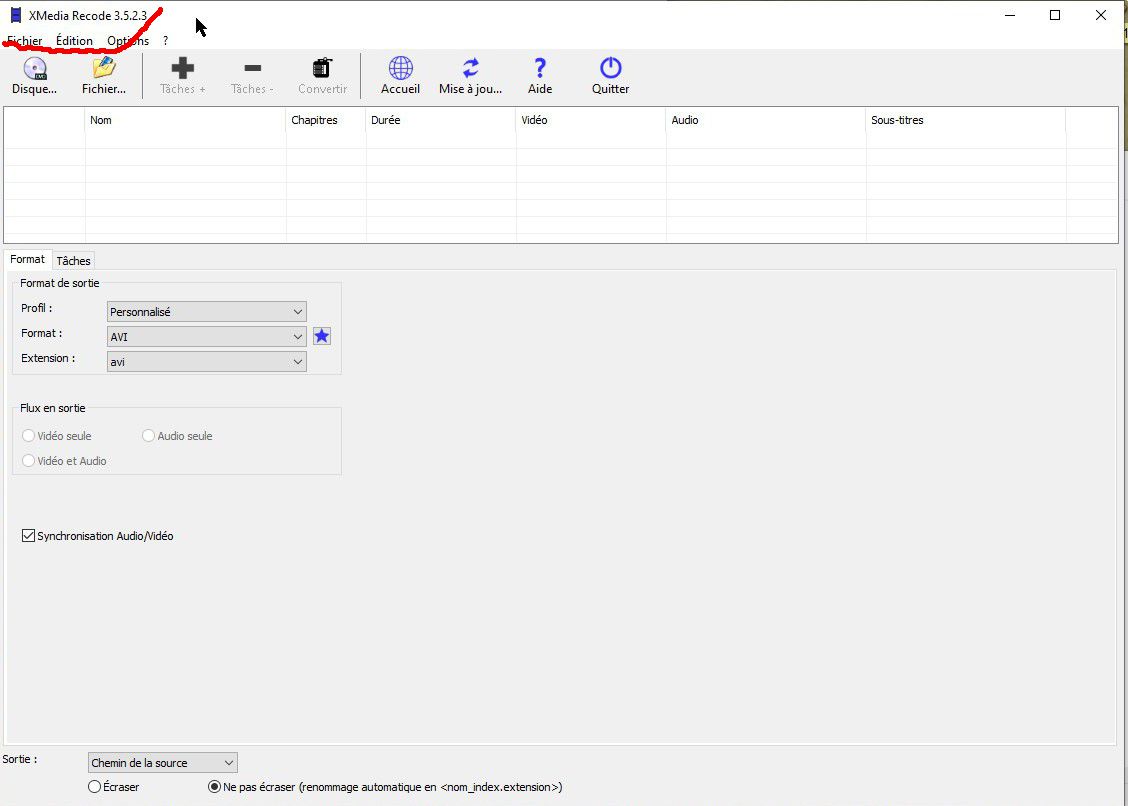
Task: Toggle Synchronisation Audio/Vidéo checkbox
Action: pos(28,535)
